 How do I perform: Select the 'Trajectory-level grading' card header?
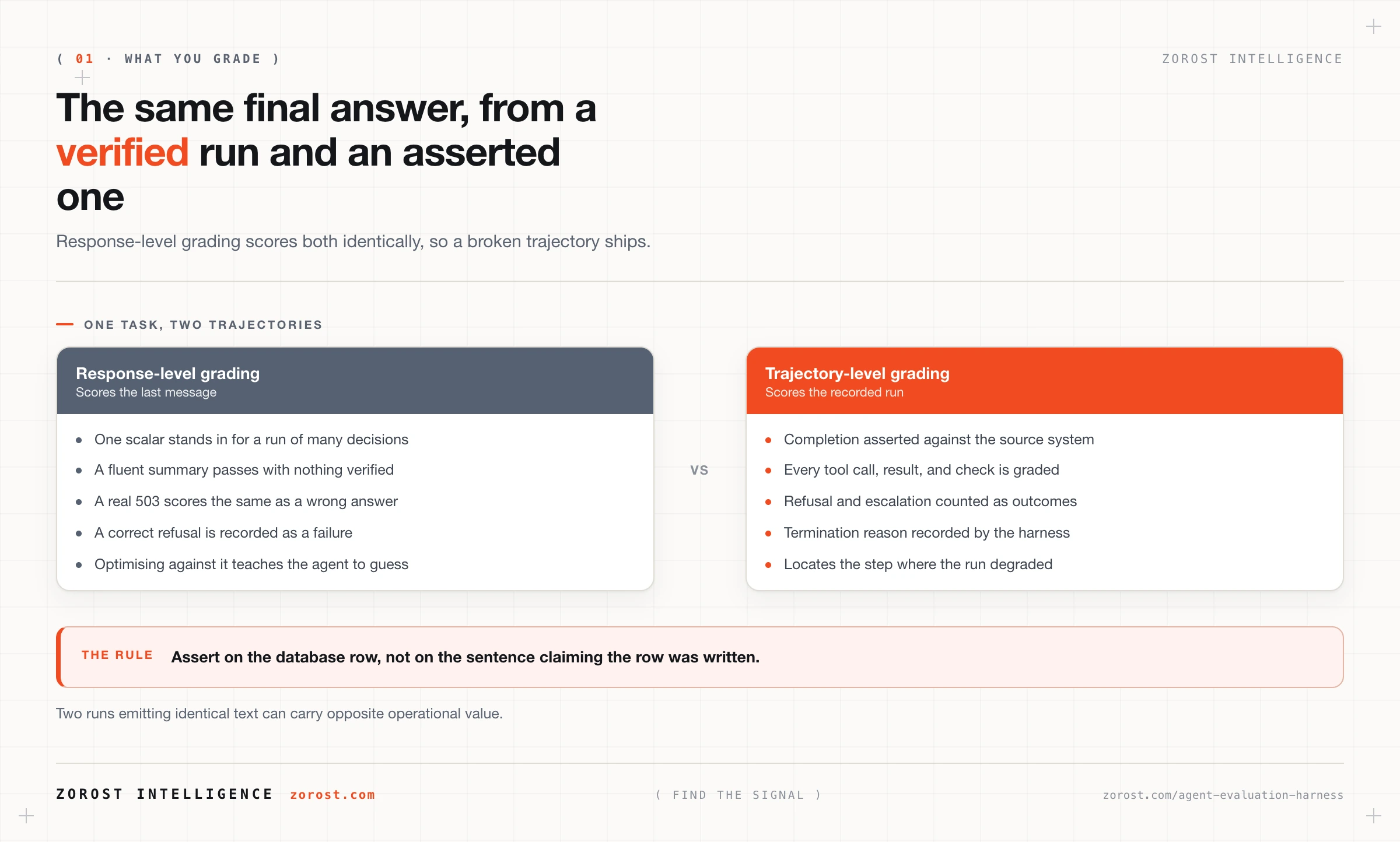[x=1045, y=381]
